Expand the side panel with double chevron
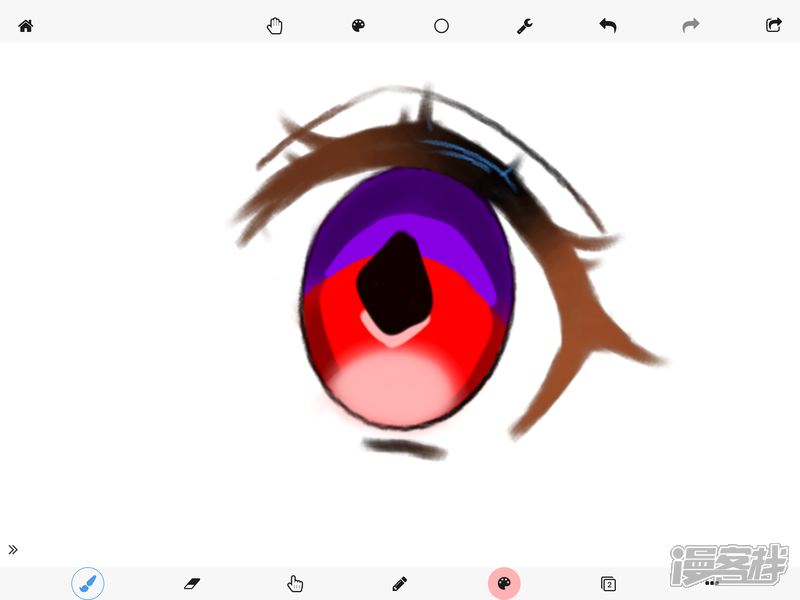Image resolution: width=800 pixels, height=600 pixels. click(13, 549)
